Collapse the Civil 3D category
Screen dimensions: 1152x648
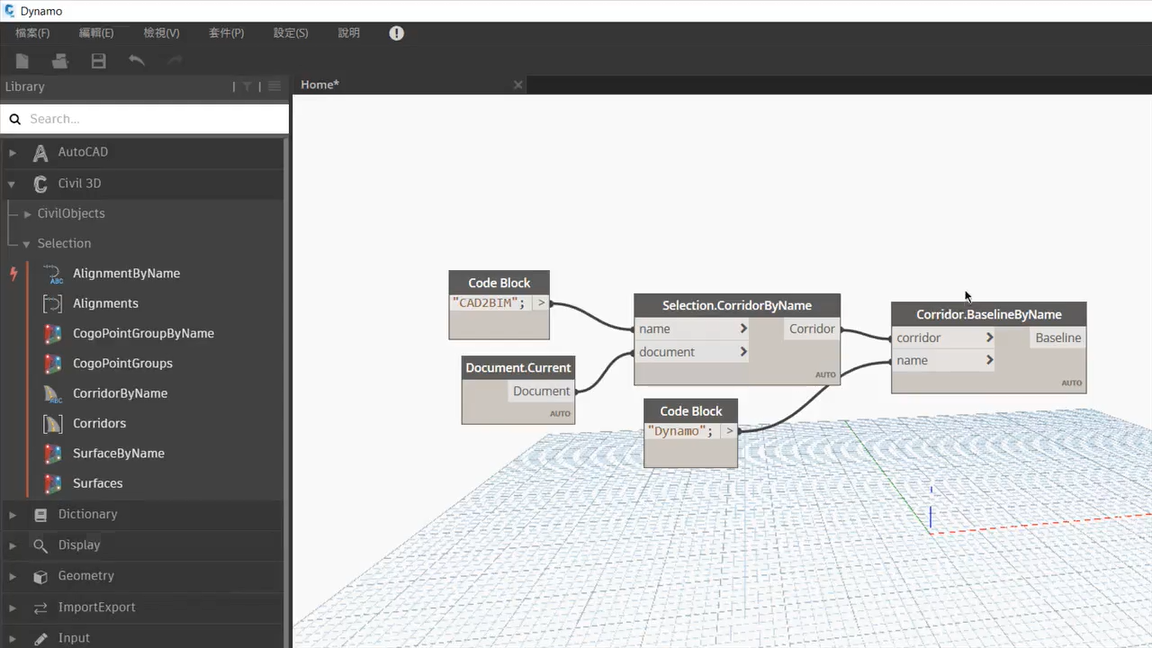(12, 184)
